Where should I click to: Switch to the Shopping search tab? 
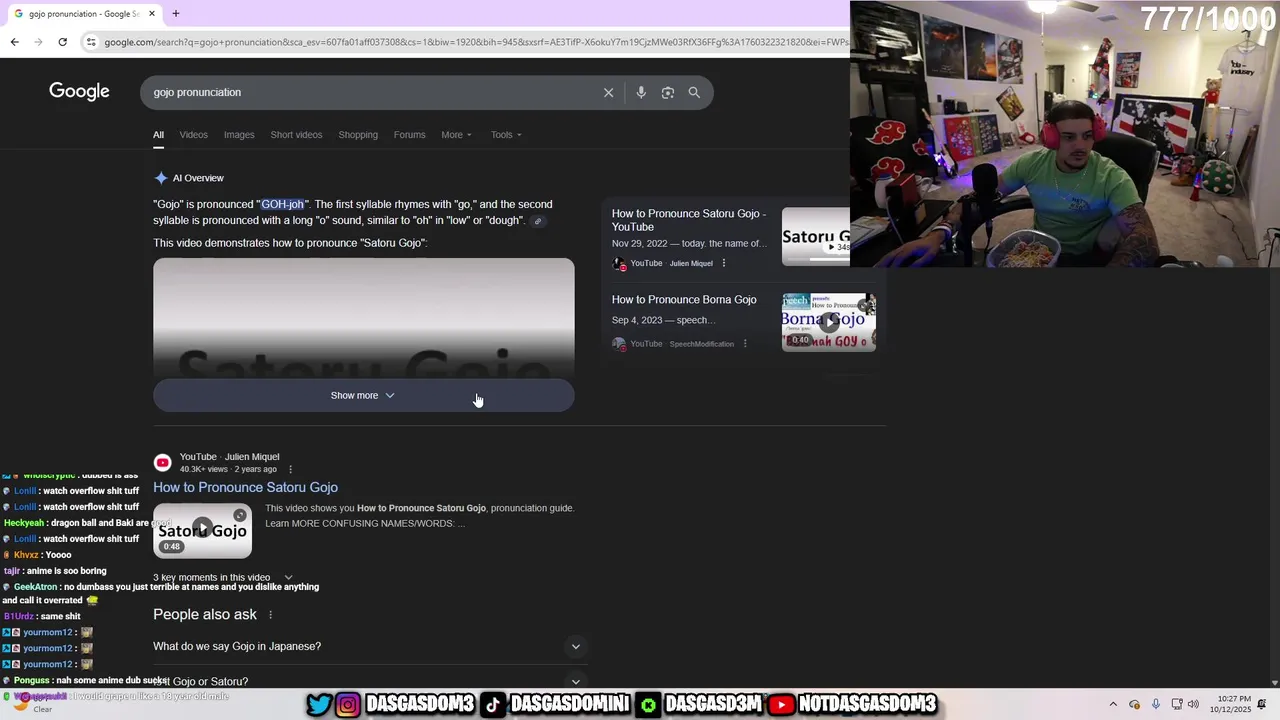(358, 135)
